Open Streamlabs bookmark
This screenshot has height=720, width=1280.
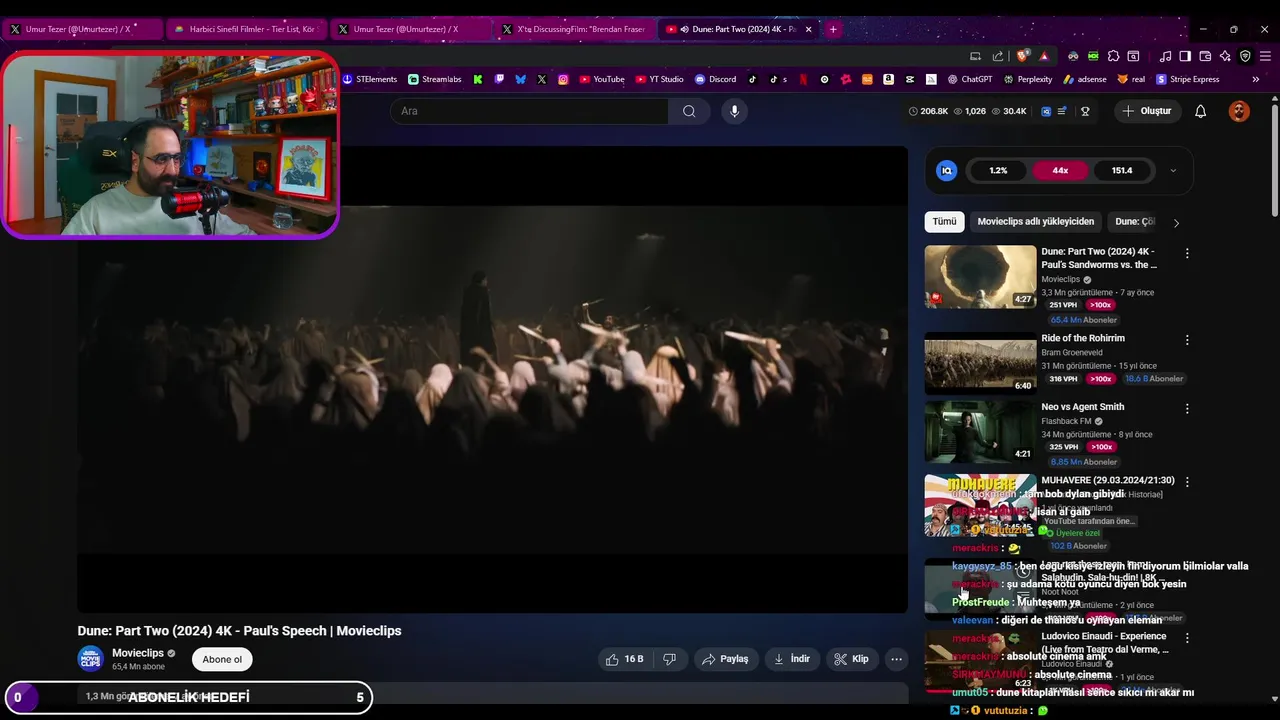point(435,79)
